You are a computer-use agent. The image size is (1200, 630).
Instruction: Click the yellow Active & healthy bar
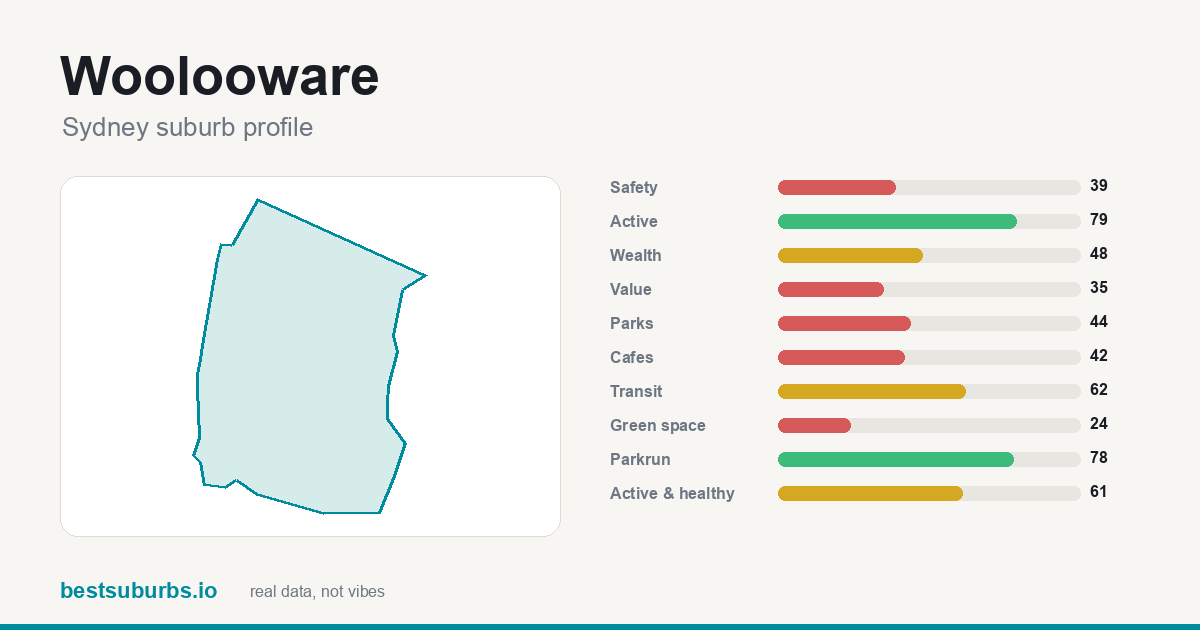(x=870, y=493)
